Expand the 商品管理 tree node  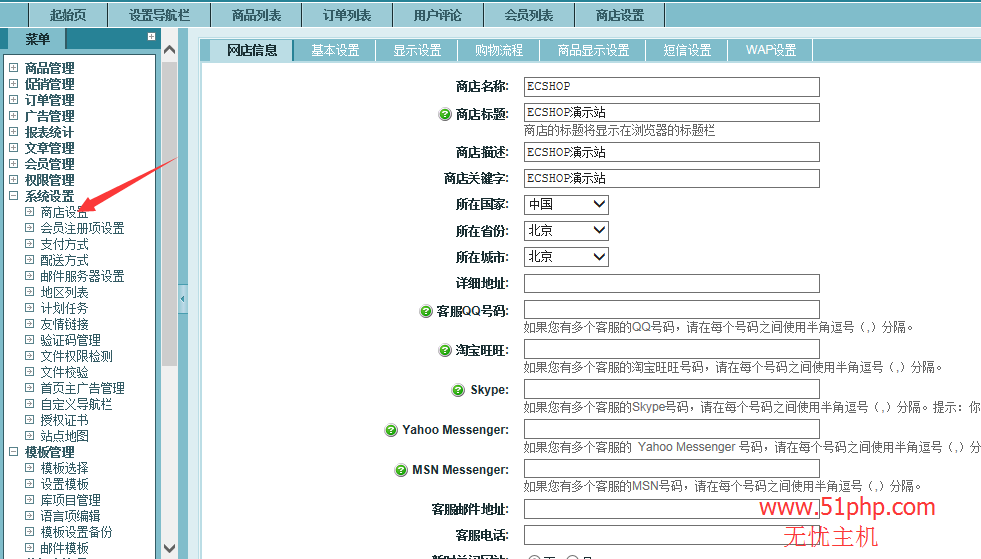coord(14,68)
